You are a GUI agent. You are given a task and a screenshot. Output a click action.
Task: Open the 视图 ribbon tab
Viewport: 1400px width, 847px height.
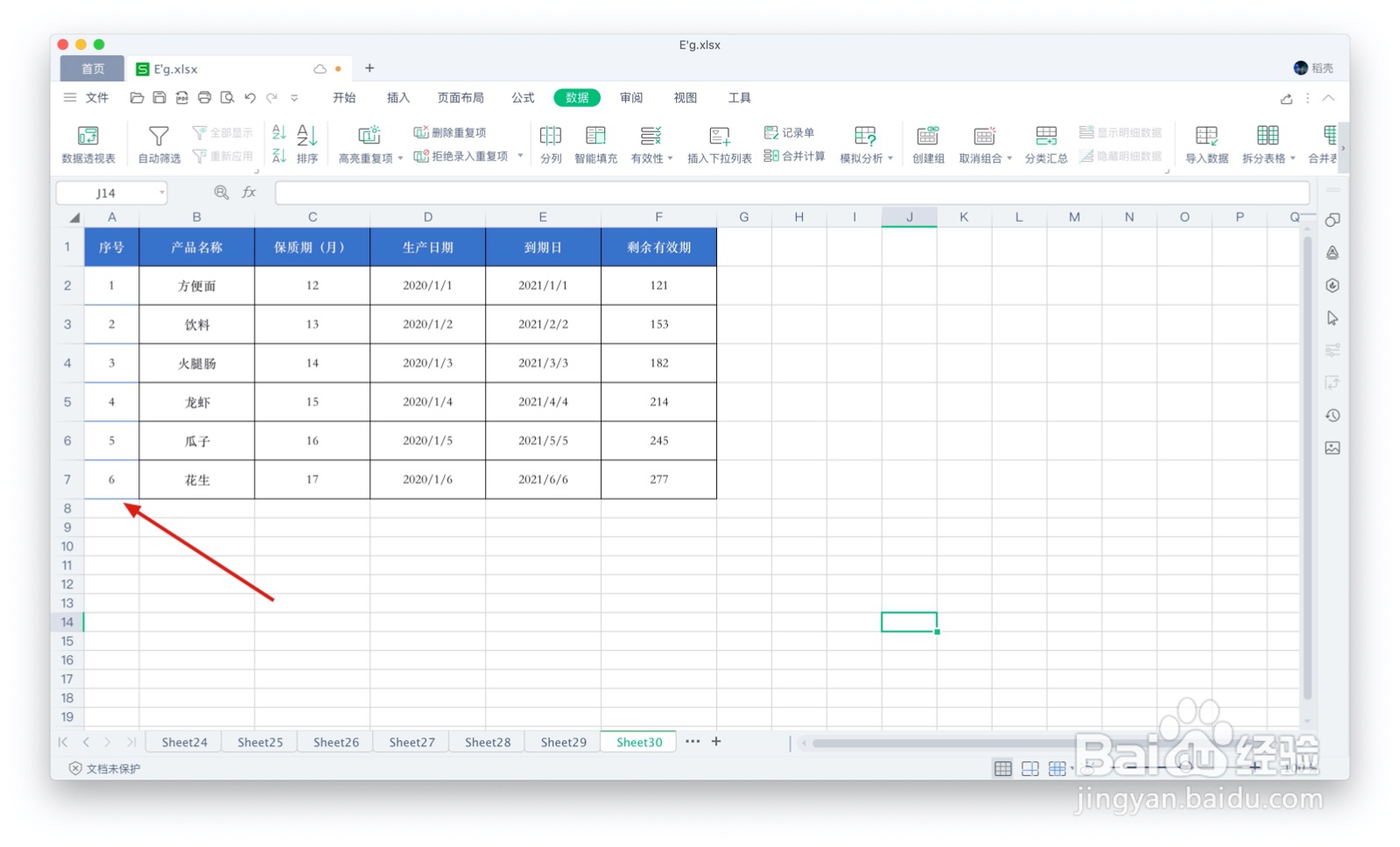[x=686, y=97]
